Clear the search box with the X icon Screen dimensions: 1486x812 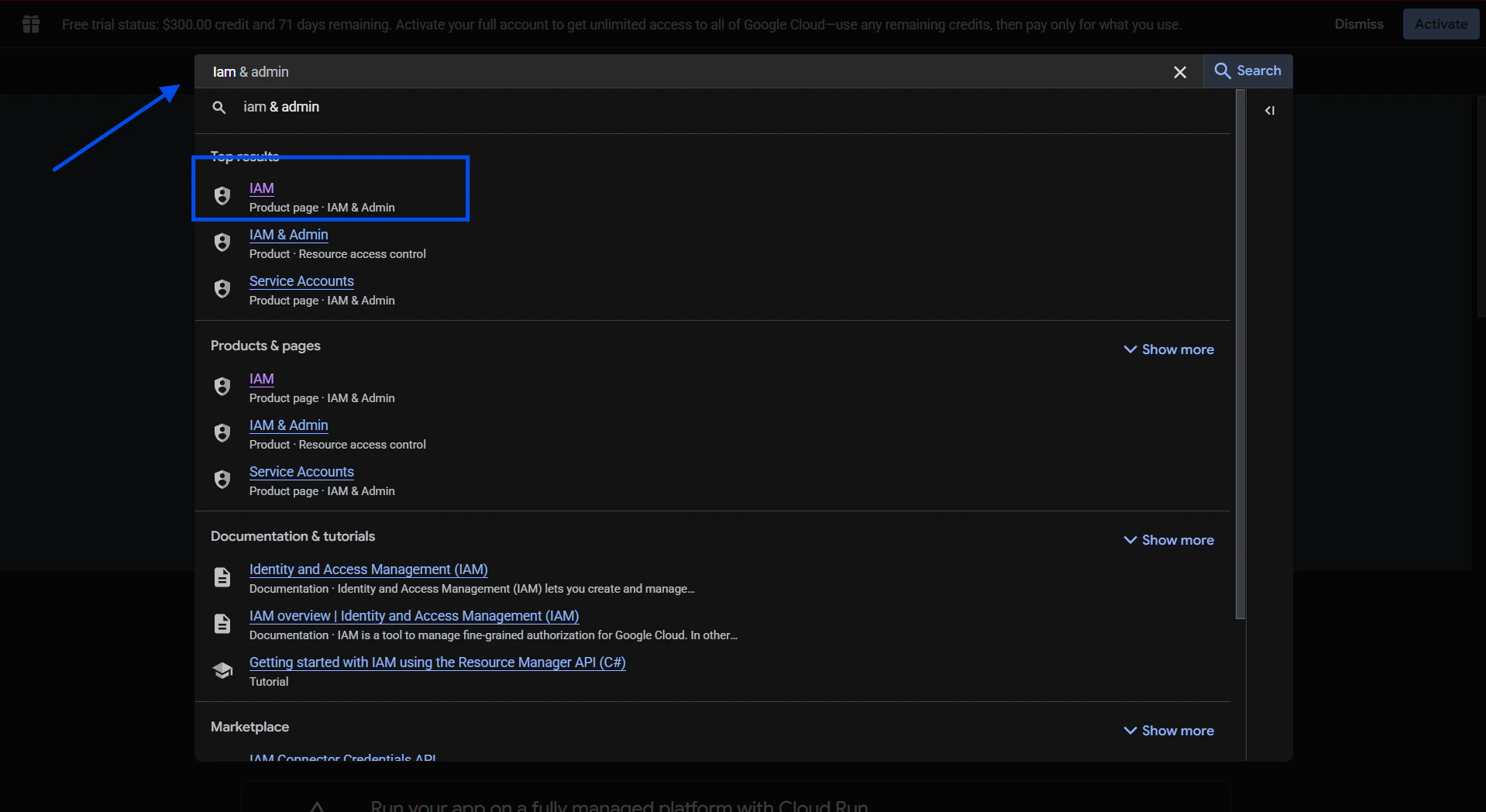coord(1179,72)
